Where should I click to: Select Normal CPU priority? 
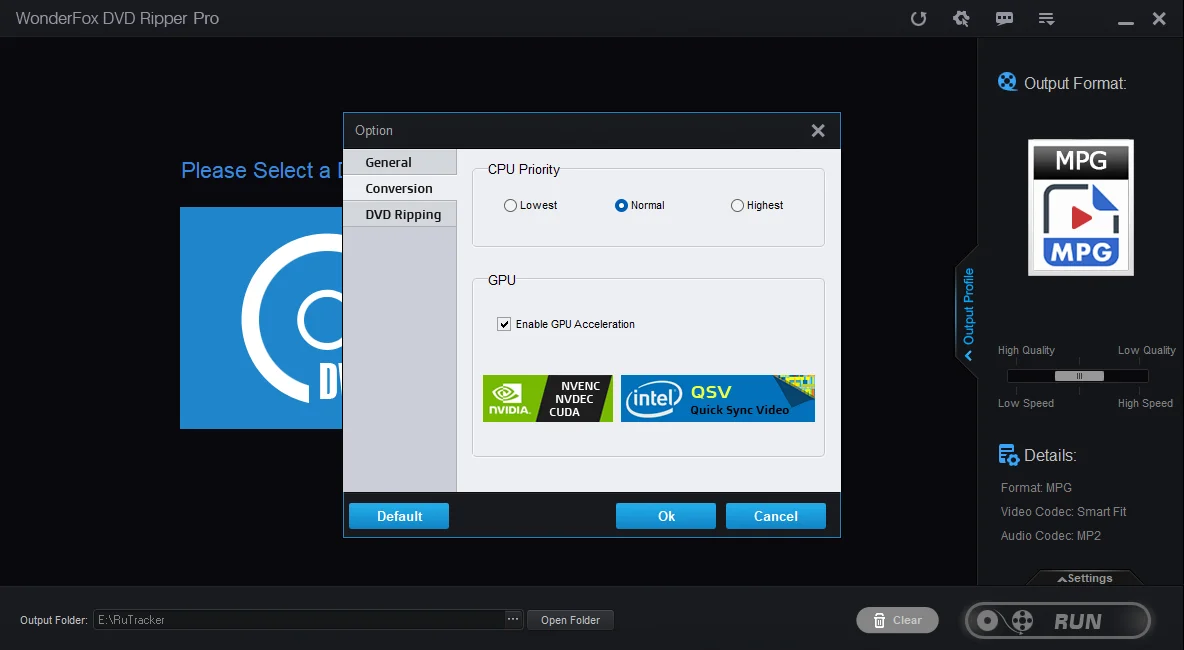pos(622,206)
